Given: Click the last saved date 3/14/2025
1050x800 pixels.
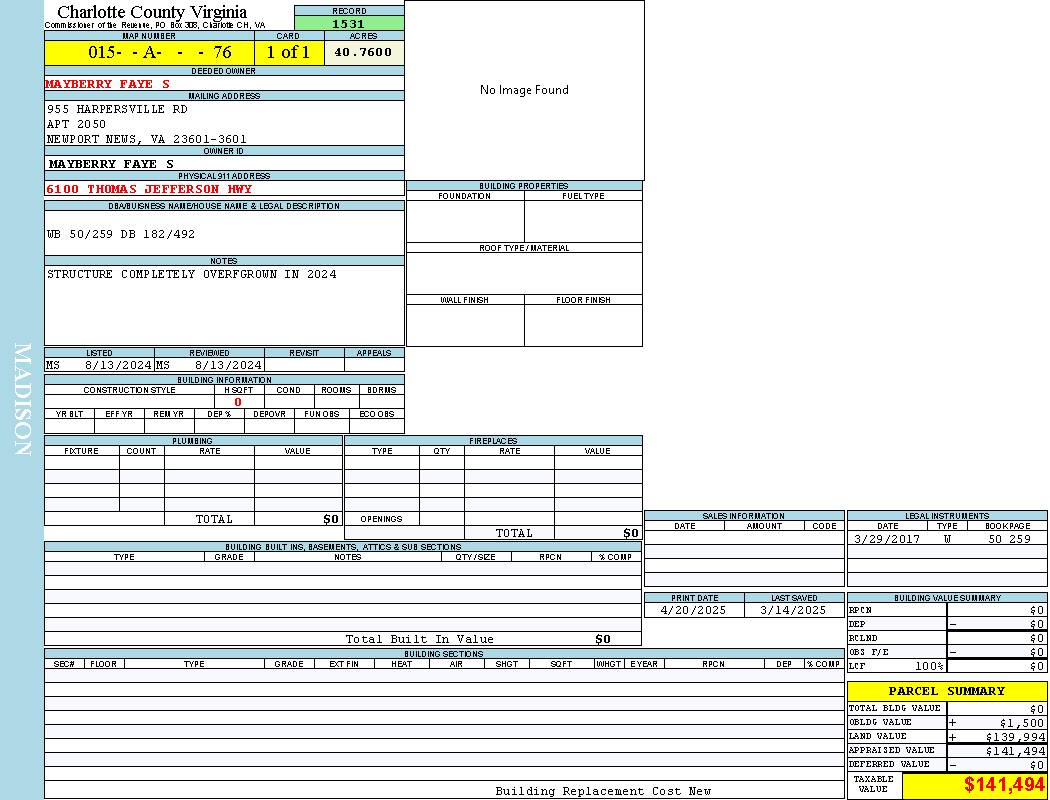Looking at the screenshot, I should (x=793, y=610).
